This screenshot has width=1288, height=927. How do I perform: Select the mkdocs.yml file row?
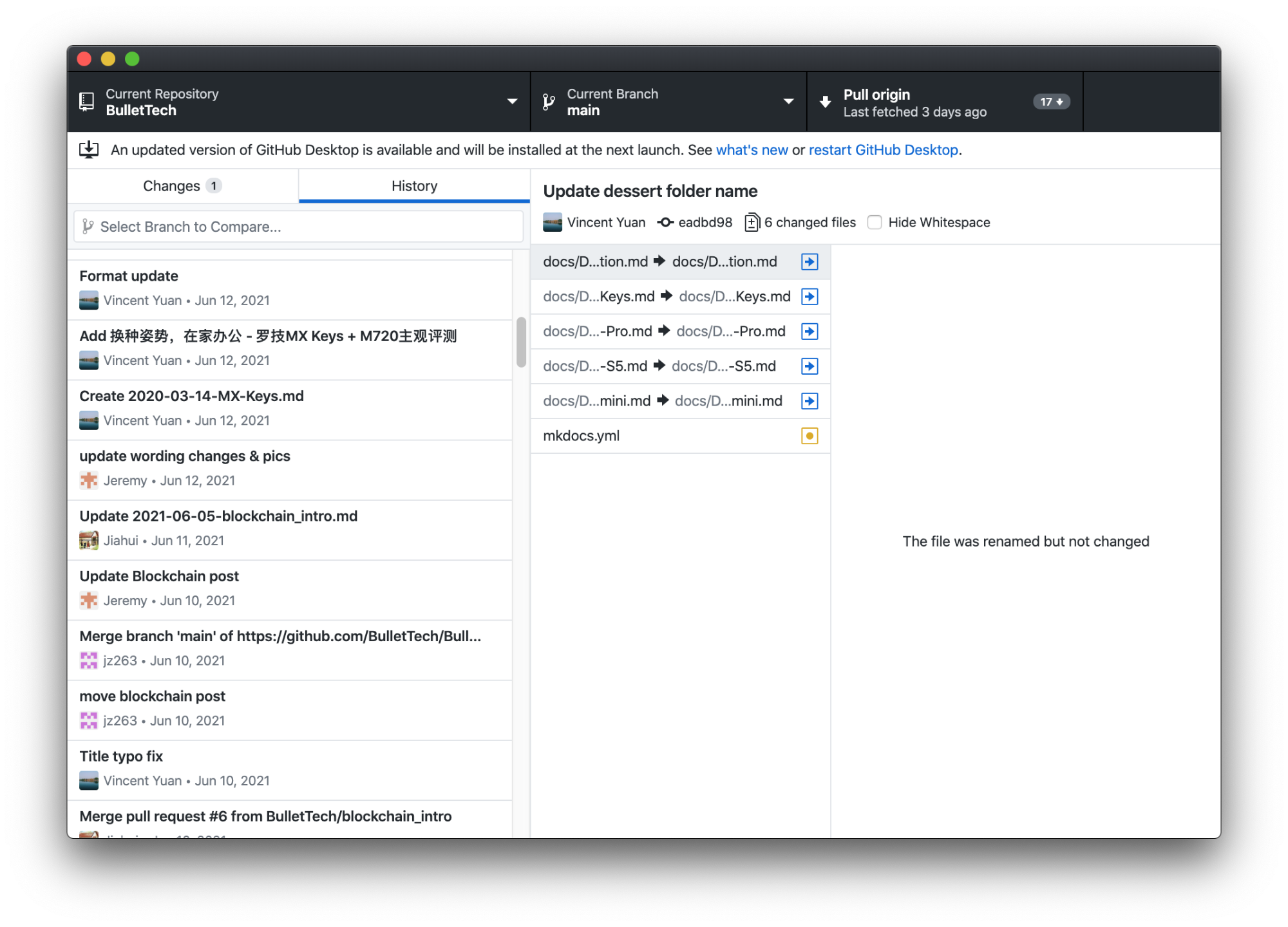(x=681, y=435)
